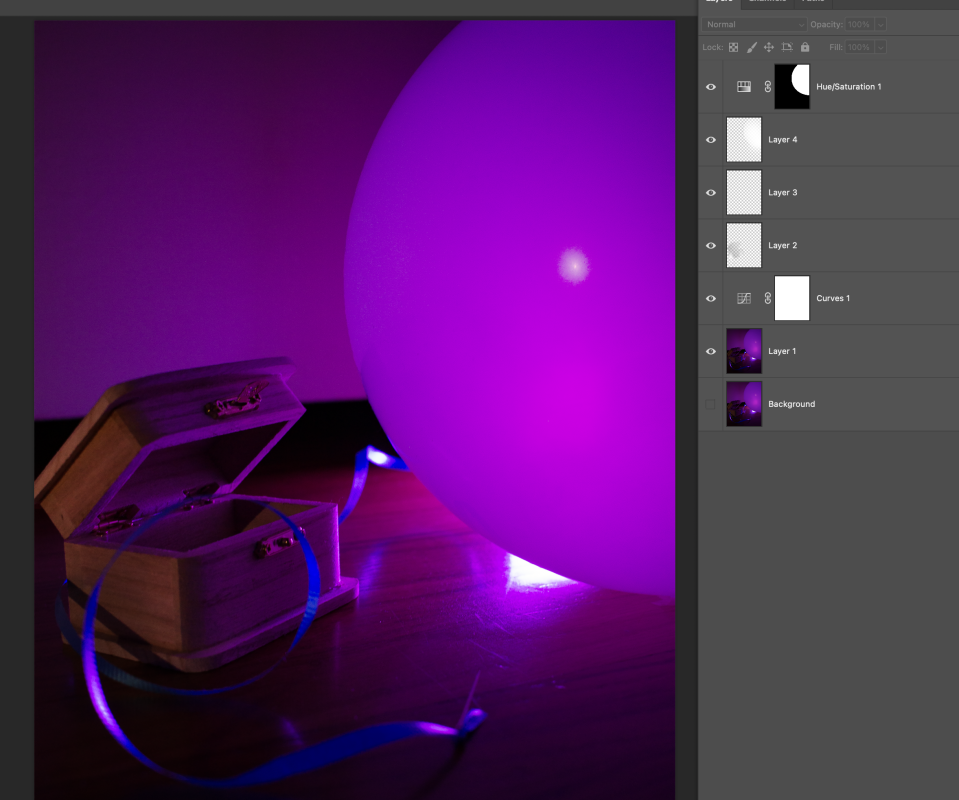The width and height of the screenshot is (959, 800).
Task: Select the layer named Layer 4
Action: pos(782,139)
